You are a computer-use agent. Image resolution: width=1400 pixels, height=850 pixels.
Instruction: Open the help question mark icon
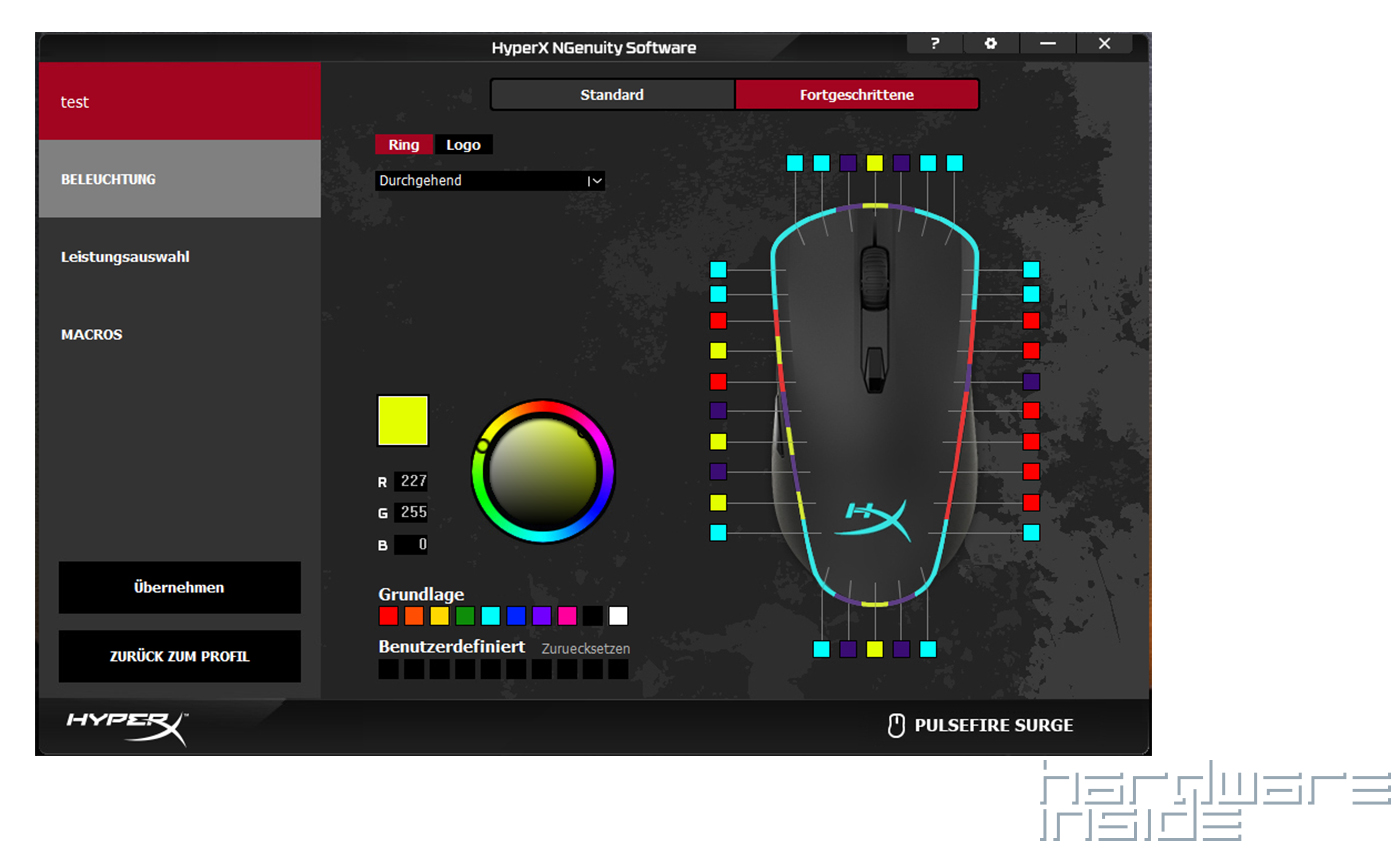[x=934, y=43]
